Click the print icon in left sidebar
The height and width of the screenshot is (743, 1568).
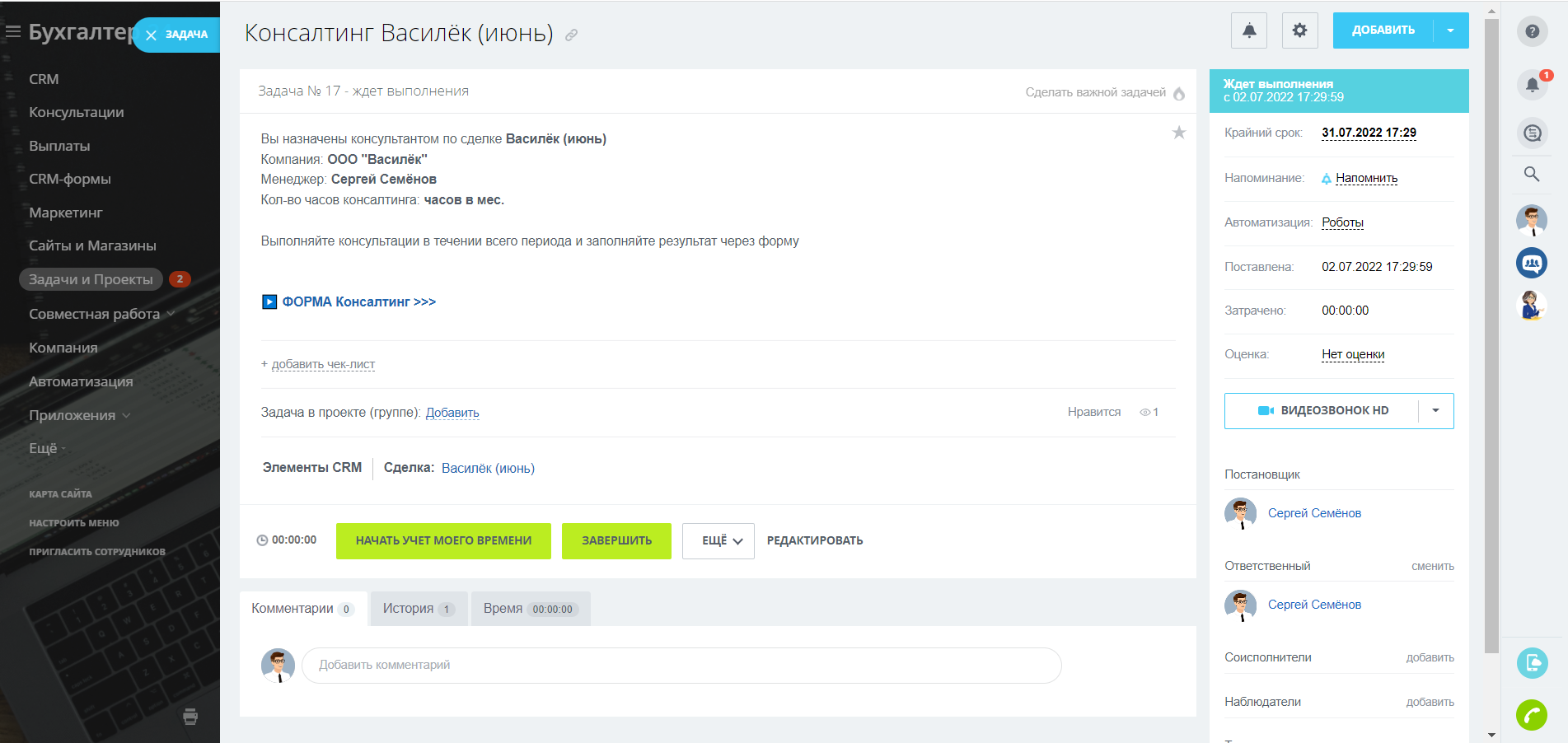coord(190,716)
